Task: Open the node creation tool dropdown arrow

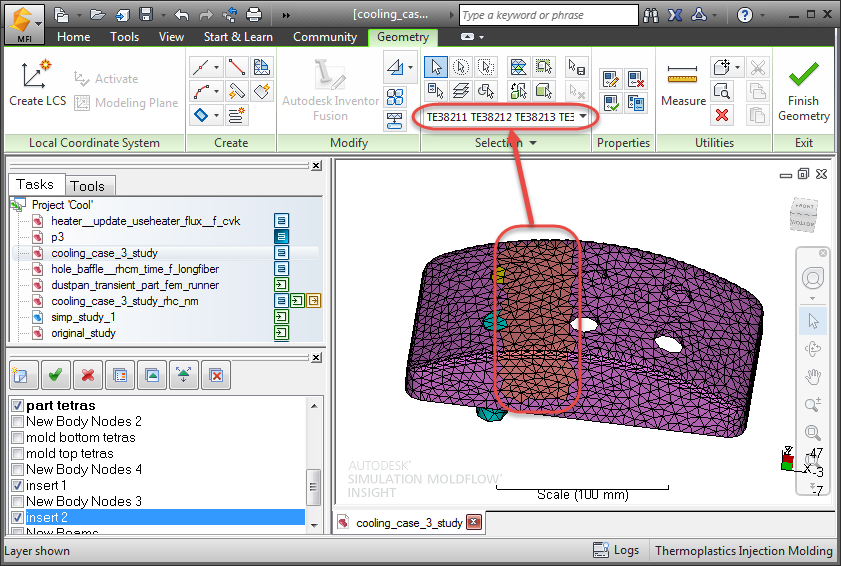Action: pos(216,68)
